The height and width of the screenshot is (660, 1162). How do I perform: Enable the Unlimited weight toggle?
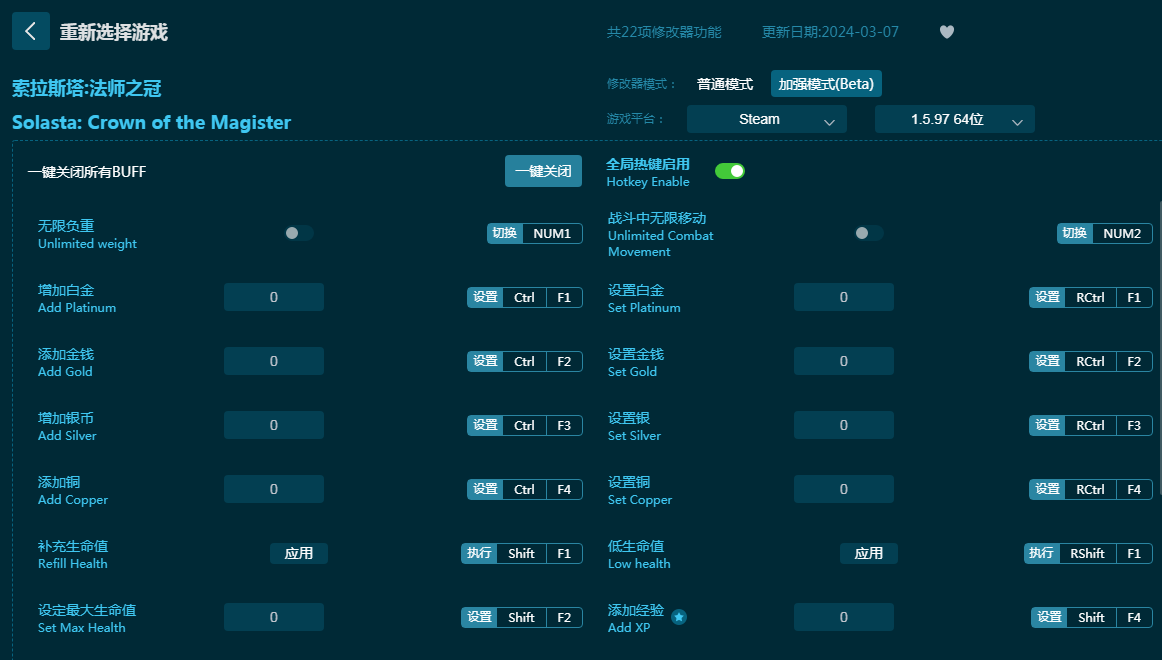click(299, 233)
